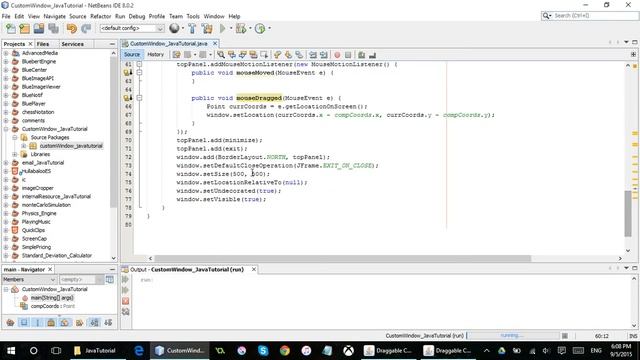The width and height of the screenshot is (640, 360).
Task: Switch to the Files tab
Action: coord(43,44)
